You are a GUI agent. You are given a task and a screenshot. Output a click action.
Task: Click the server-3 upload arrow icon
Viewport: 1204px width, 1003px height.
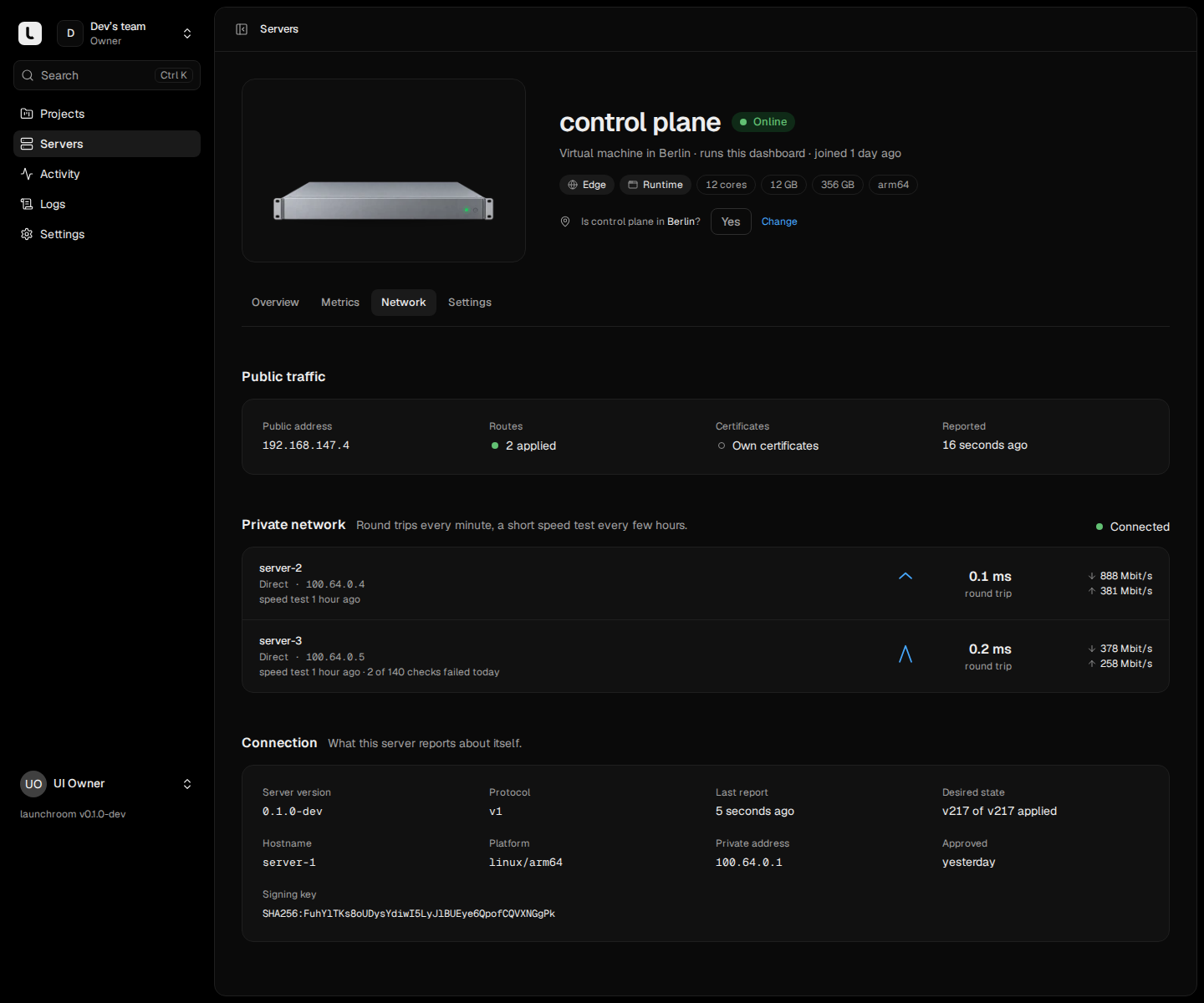[x=1092, y=664]
